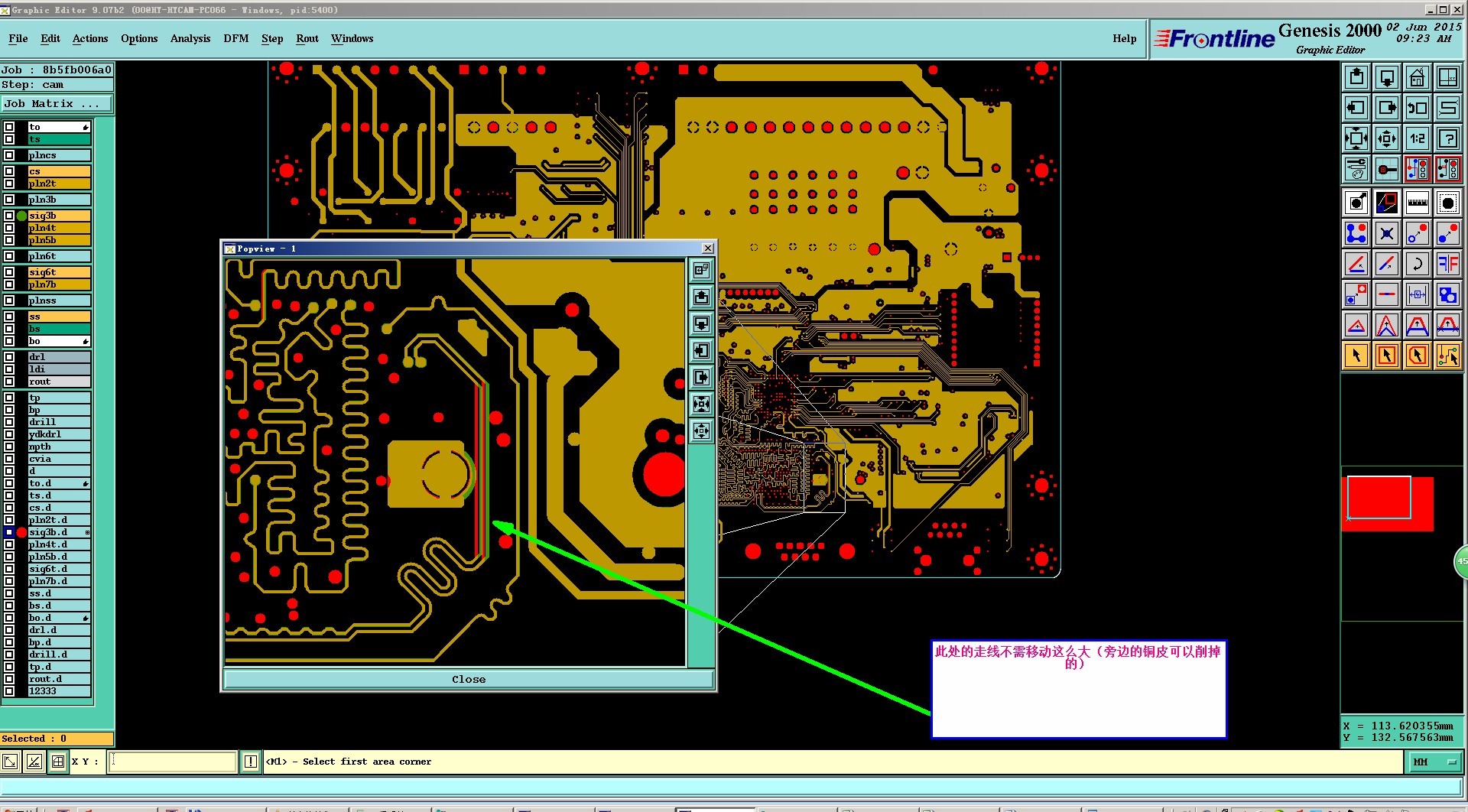Choose the net select arrow icon
The width and height of the screenshot is (1468, 812).
1447,356
